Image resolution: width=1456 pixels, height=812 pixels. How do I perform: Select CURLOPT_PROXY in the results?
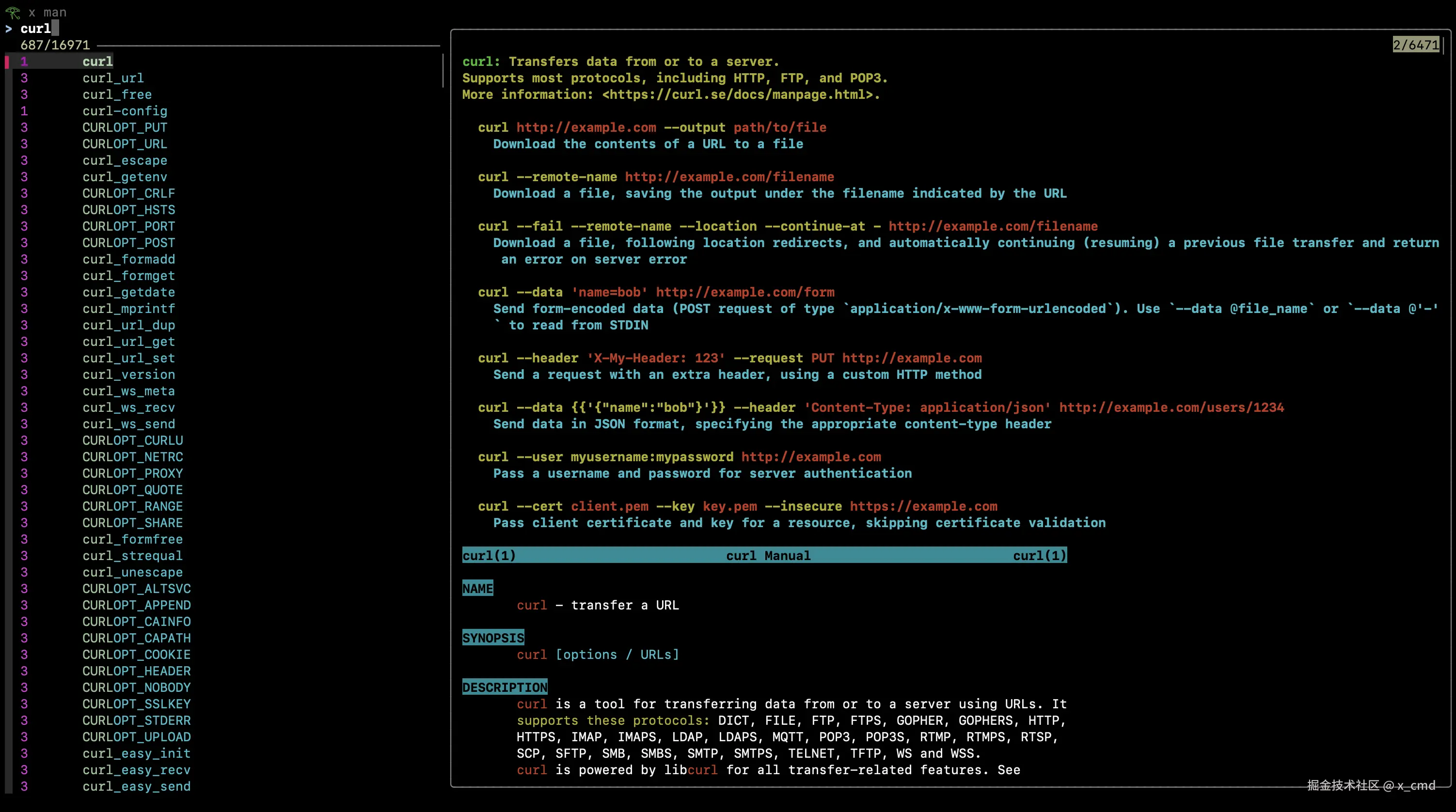[x=132, y=473]
